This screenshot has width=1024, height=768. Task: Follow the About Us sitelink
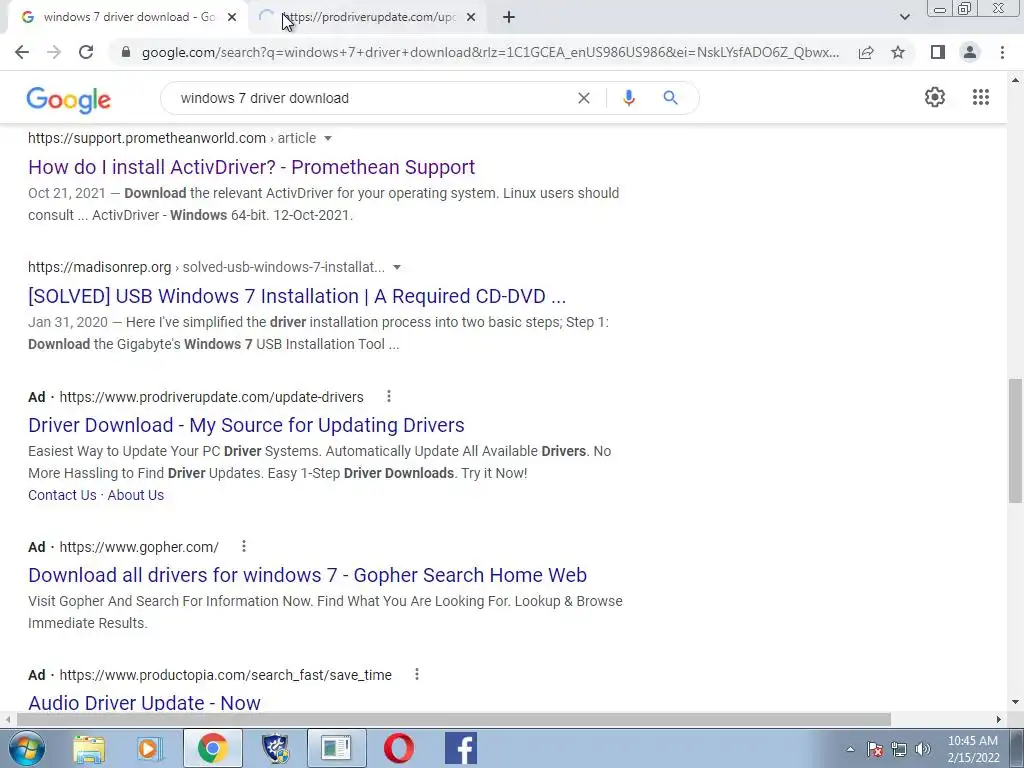(x=136, y=495)
